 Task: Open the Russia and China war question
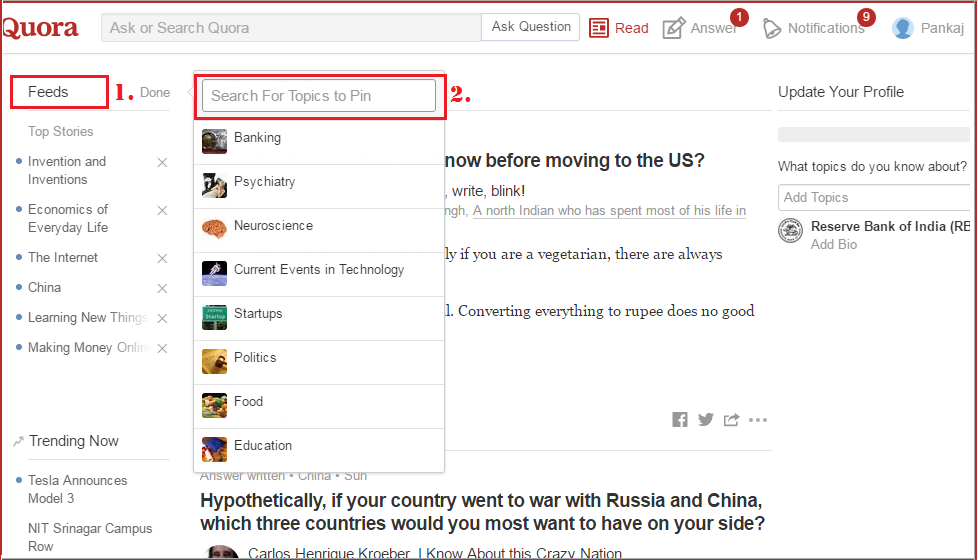[482, 512]
